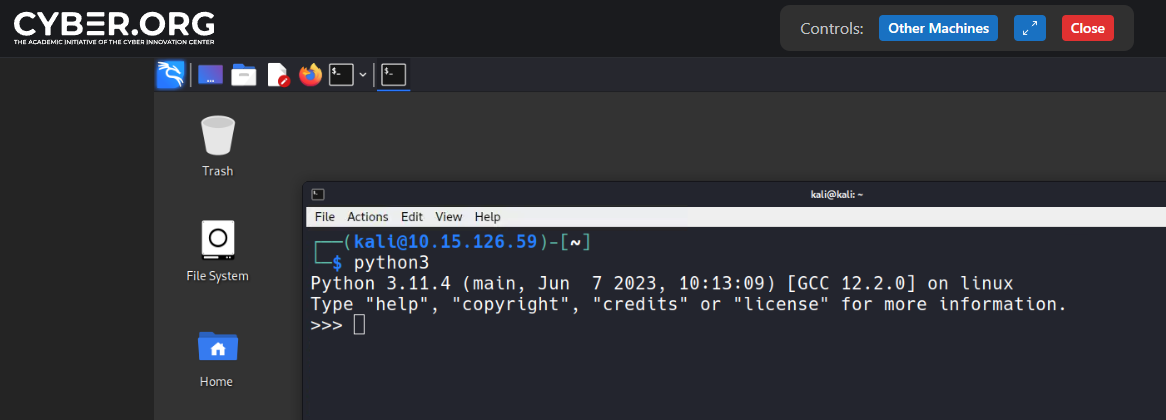1166x420 pixels.
Task: Toggle fullscreen with the expand arrows button
Action: [1029, 28]
